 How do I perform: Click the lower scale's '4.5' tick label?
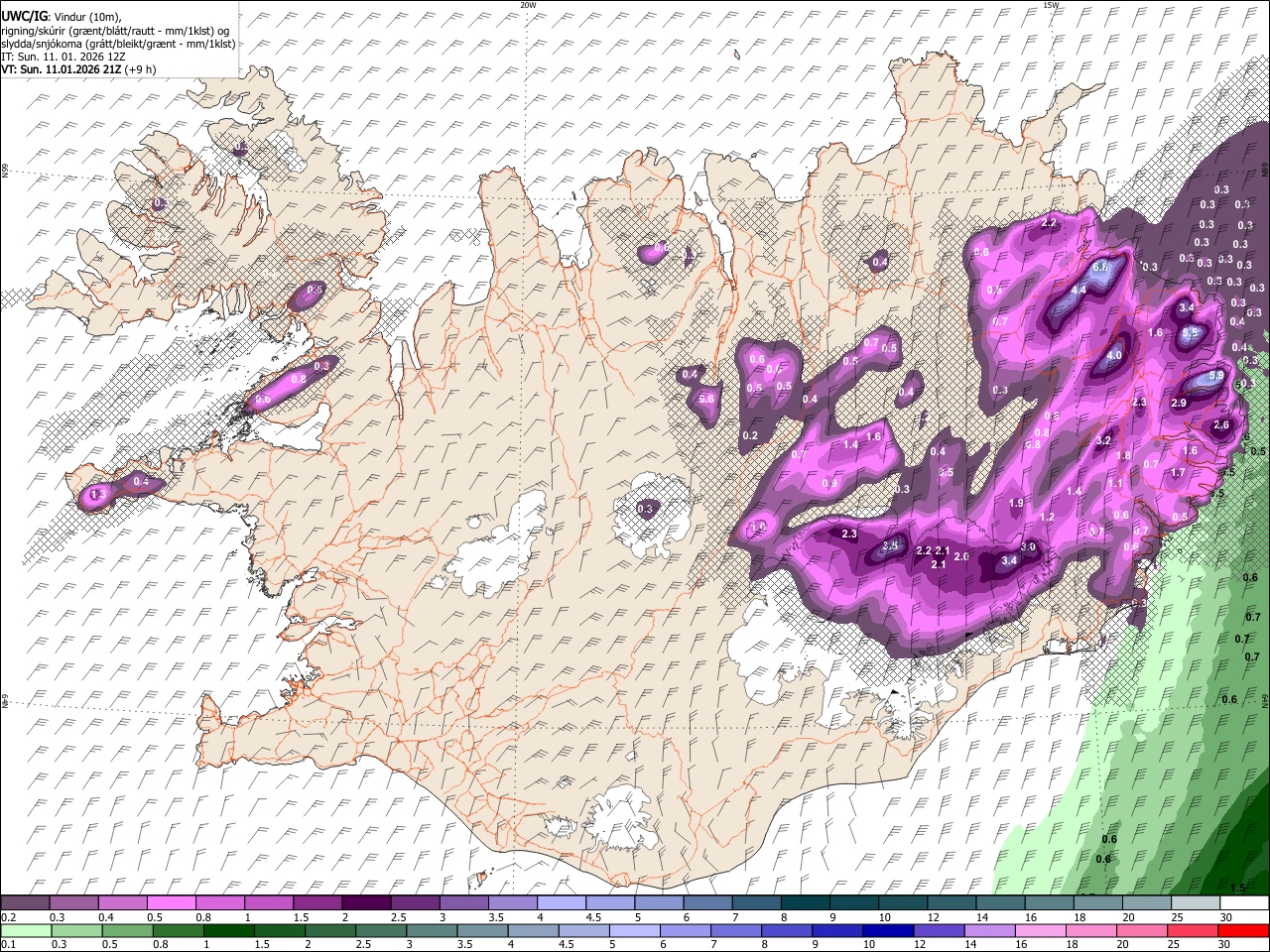[567, 944]
